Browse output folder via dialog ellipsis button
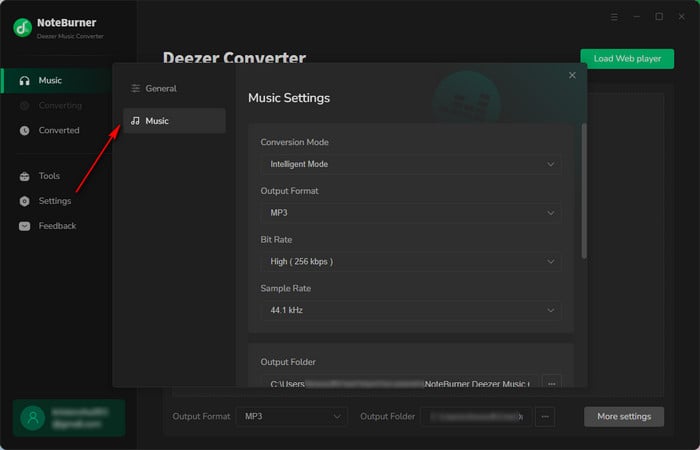 (551, 383)
